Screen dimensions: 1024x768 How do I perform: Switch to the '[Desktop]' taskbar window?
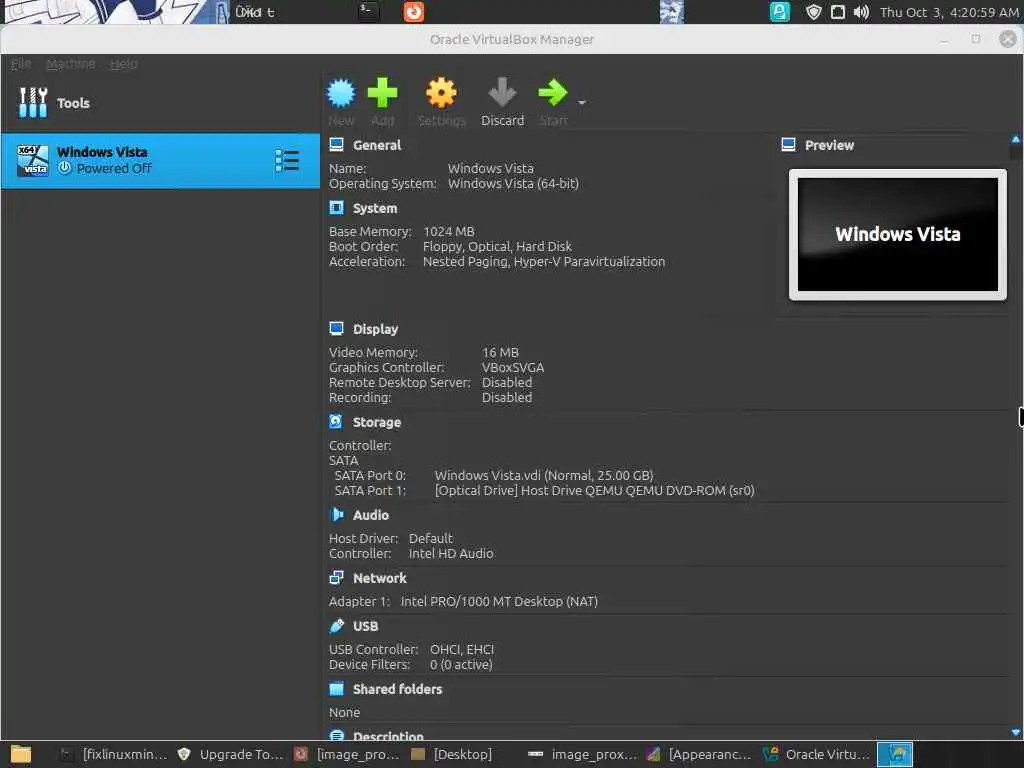pyautogui.click(x=451, y=754)
